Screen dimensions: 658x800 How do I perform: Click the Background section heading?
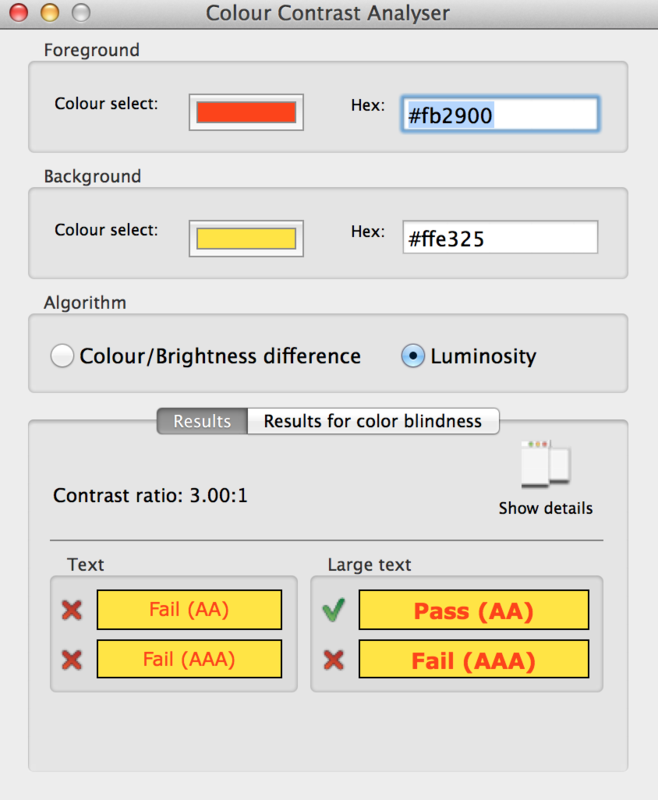click(92, 176)
